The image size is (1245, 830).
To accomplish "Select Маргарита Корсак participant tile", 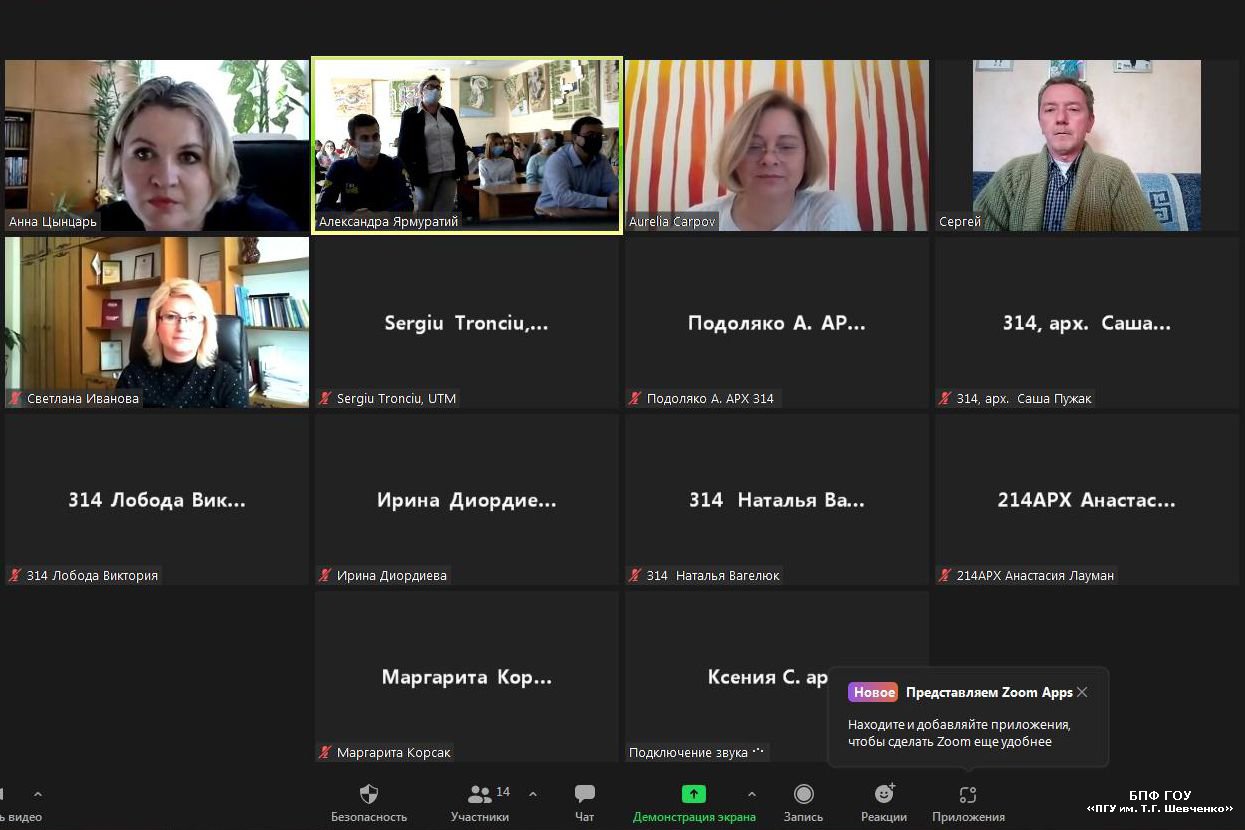I will point(467,676).
